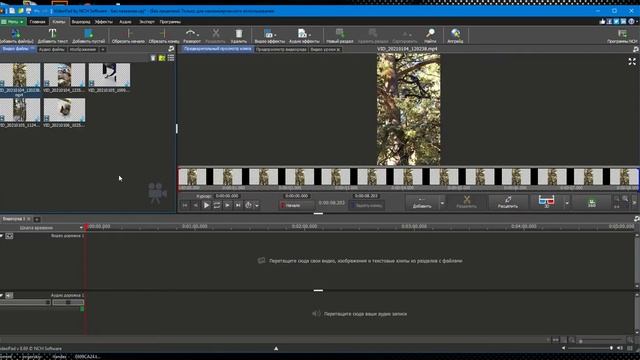Screen dimensions: 640x360
Task: Toggle loop playback
Action: pos(217,205)
